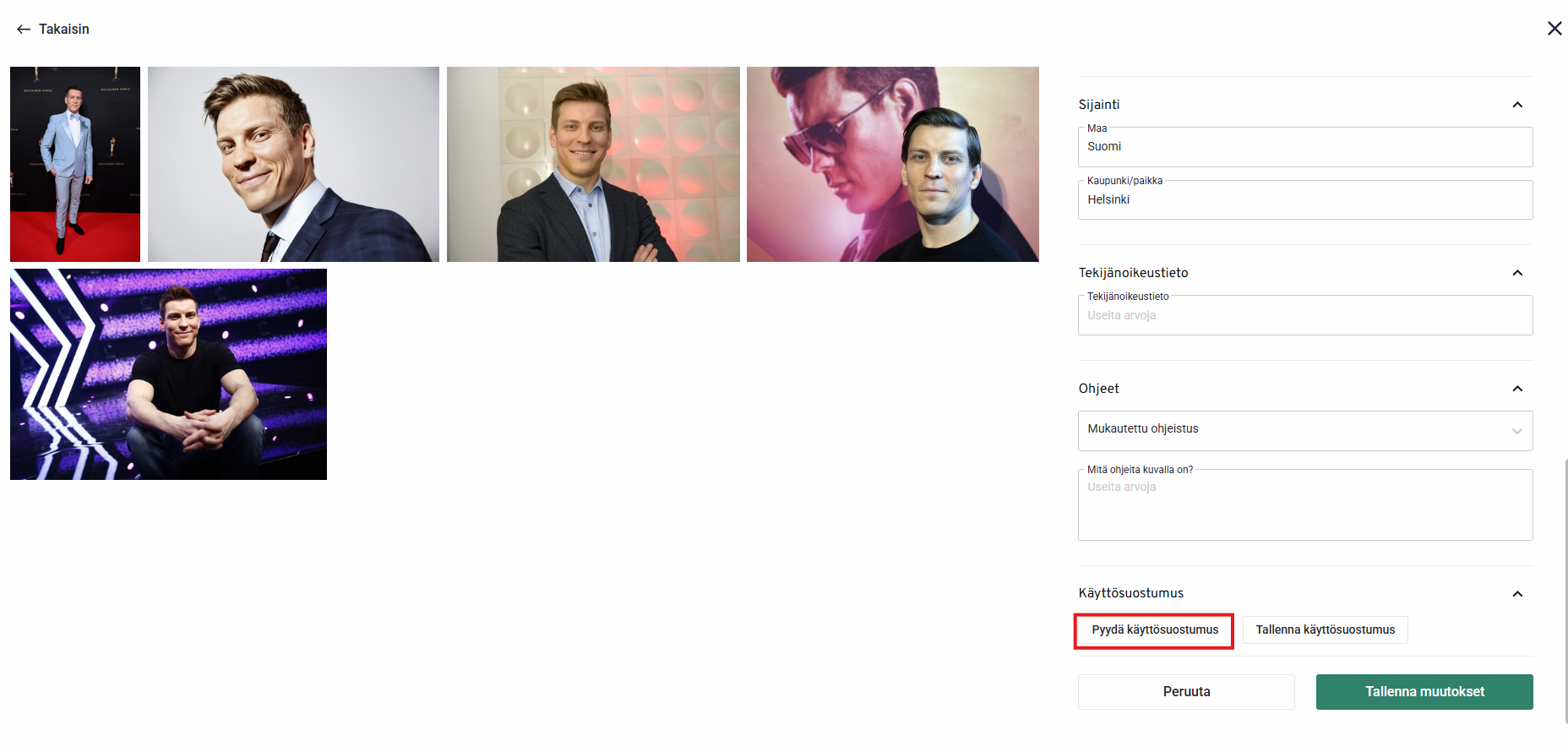Open the Mukautettu ohjeistus dropdown
The width and height of the screenshot is (1568, 752).
[1304, 430]
